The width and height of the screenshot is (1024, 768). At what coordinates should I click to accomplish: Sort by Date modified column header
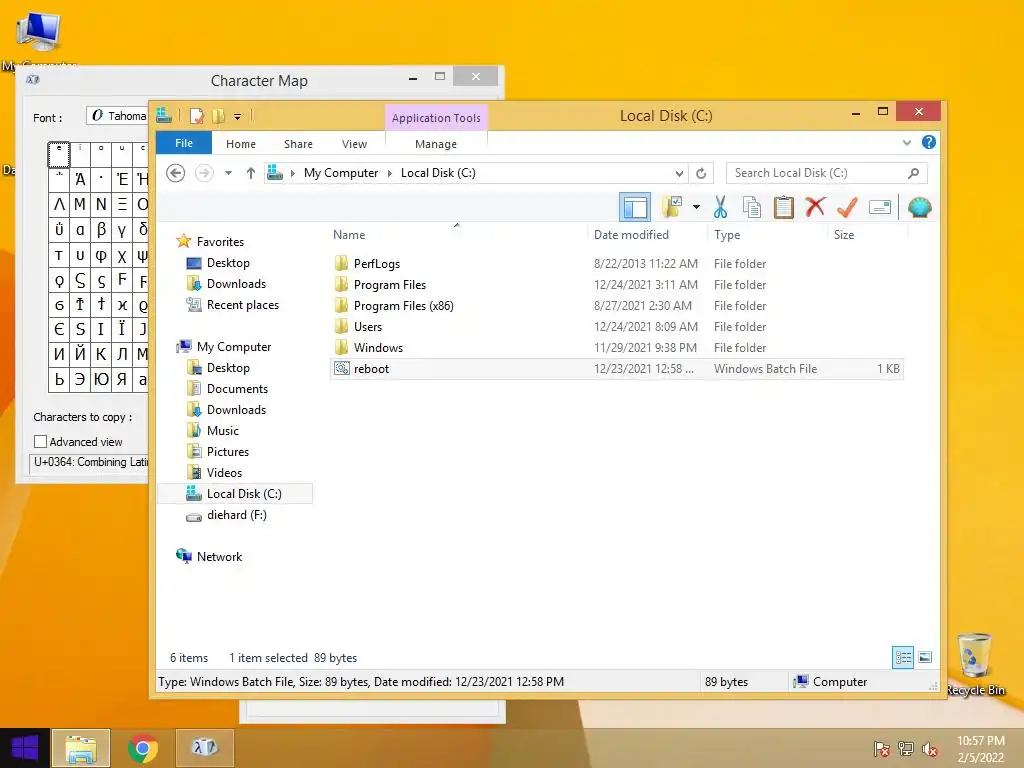632,234
